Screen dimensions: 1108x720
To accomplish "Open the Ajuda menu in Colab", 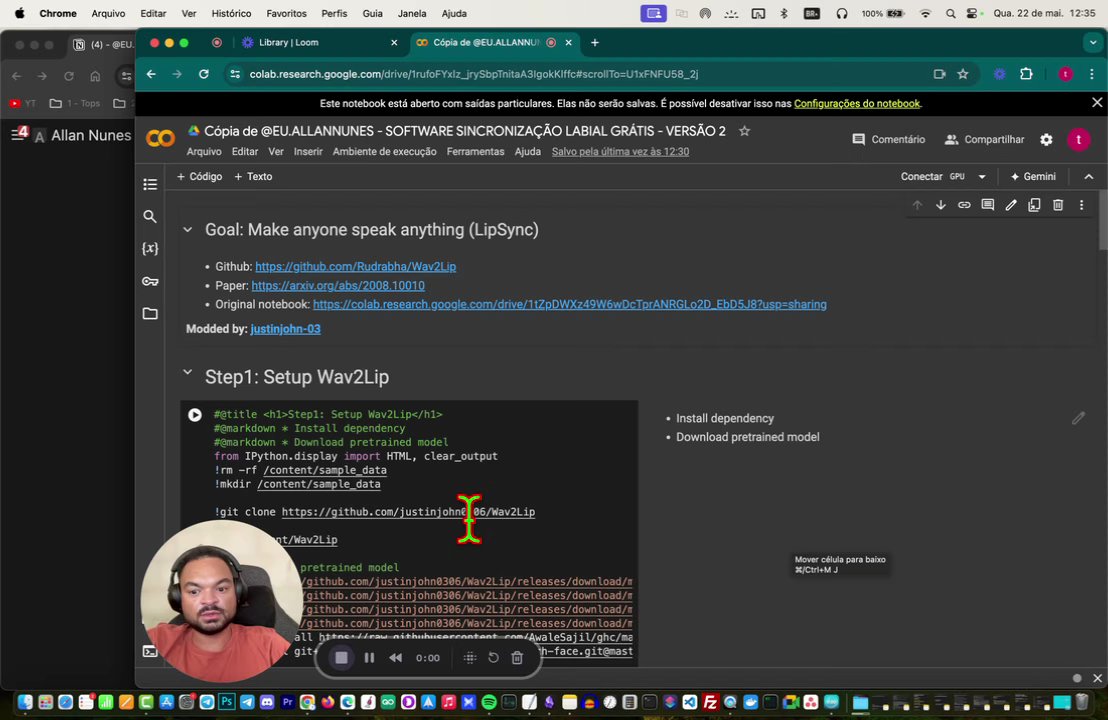I will 528,151.
